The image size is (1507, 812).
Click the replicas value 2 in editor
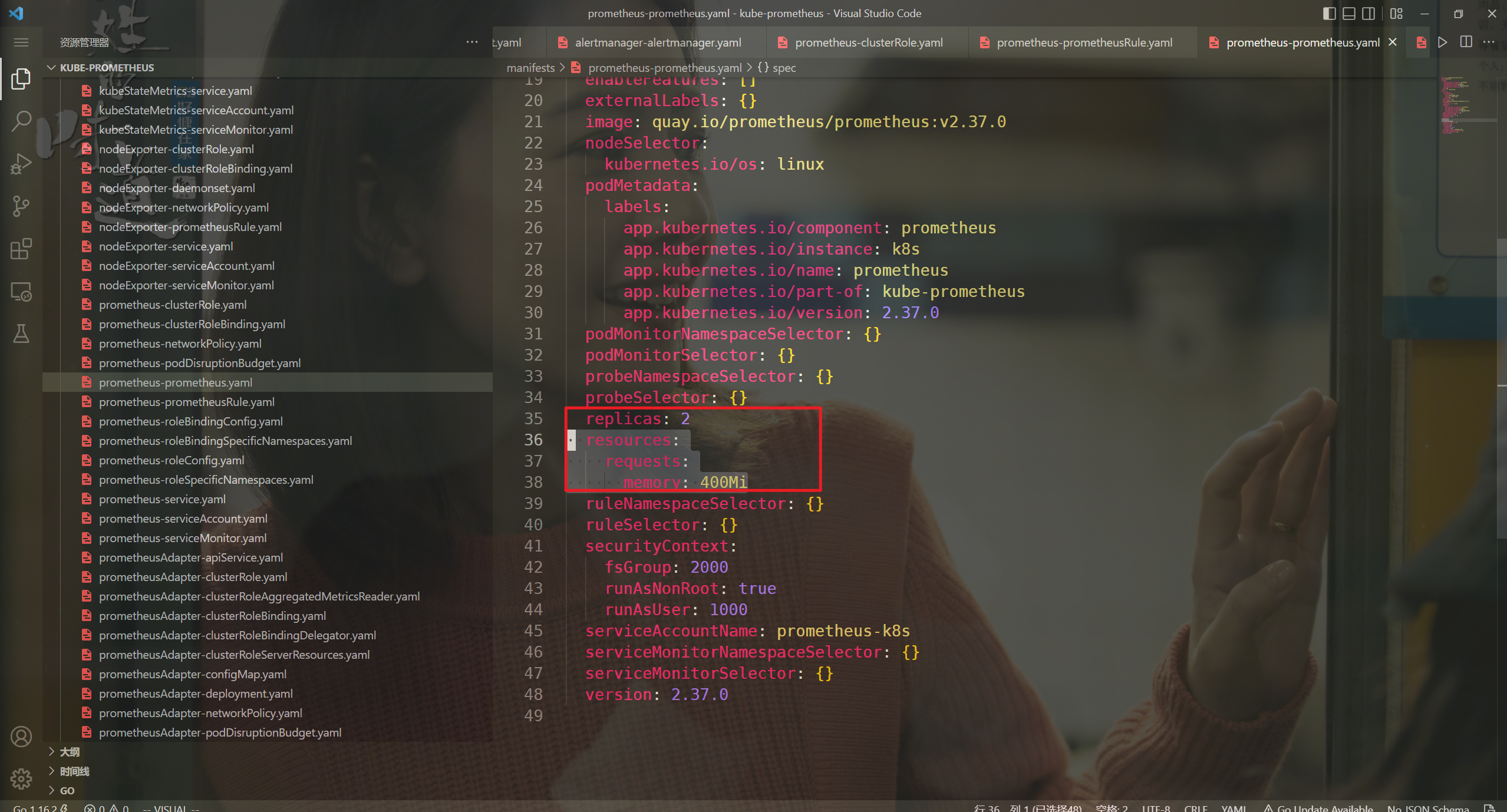click(685, 419)
